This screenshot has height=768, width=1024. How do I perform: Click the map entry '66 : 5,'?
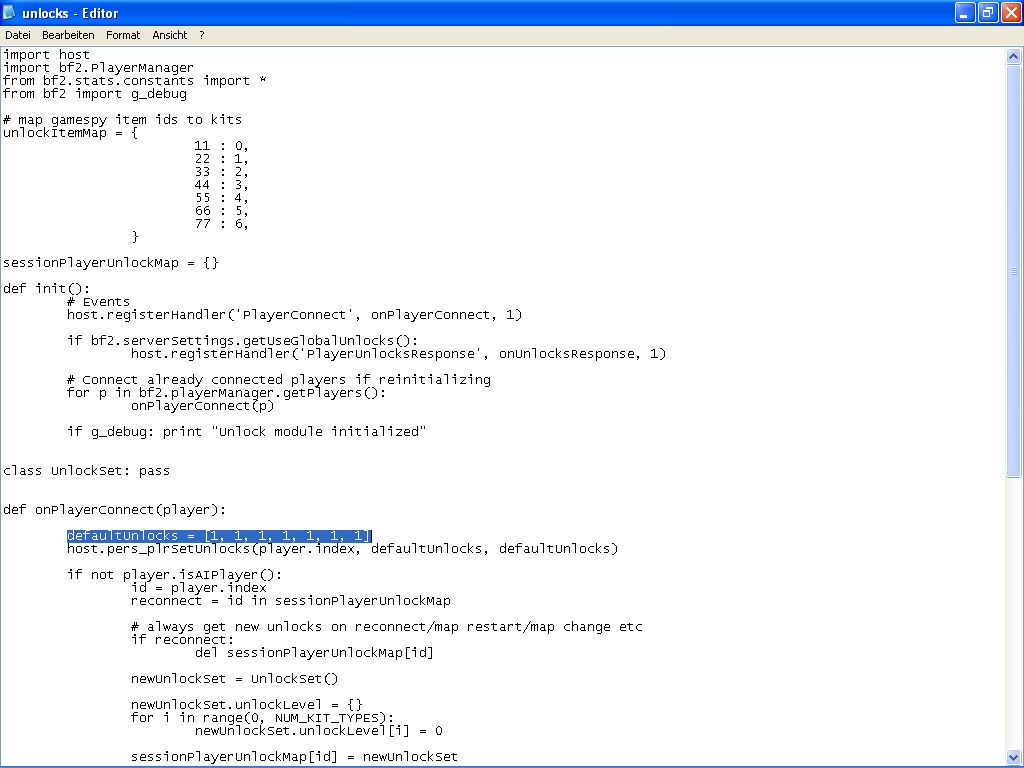[x=221, y=211]
